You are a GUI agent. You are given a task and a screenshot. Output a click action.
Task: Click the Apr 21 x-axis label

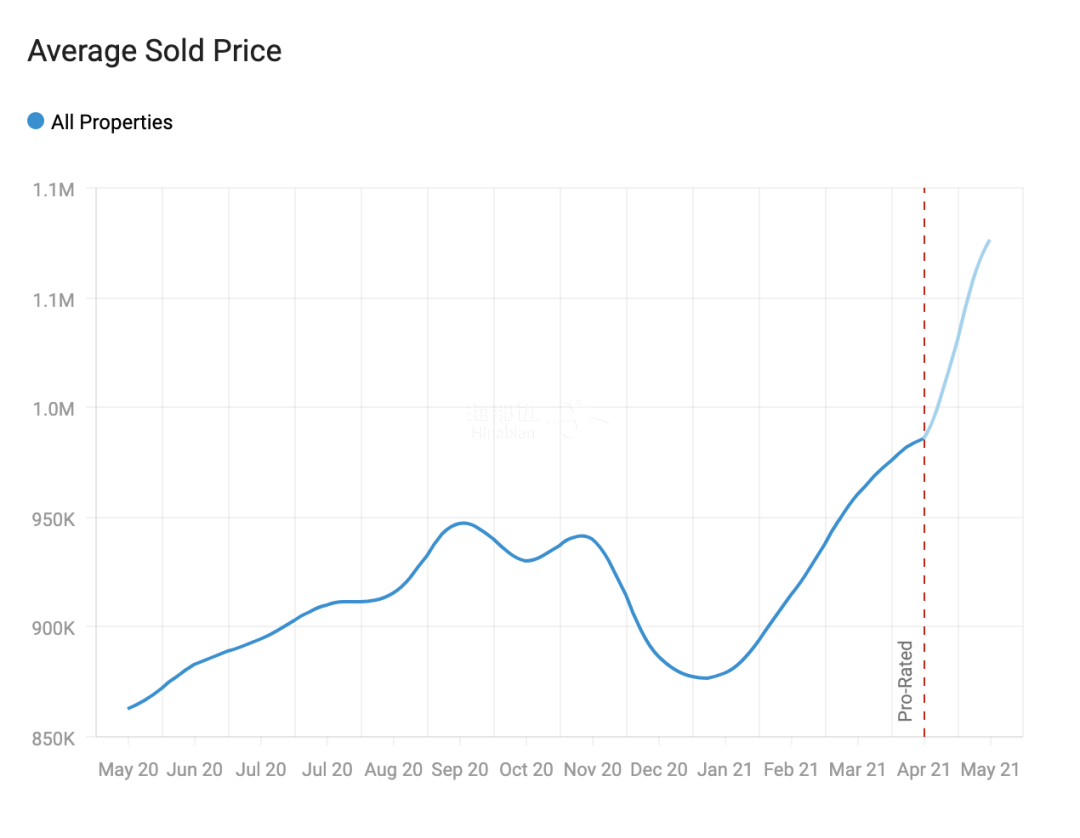tap(924, 770)
